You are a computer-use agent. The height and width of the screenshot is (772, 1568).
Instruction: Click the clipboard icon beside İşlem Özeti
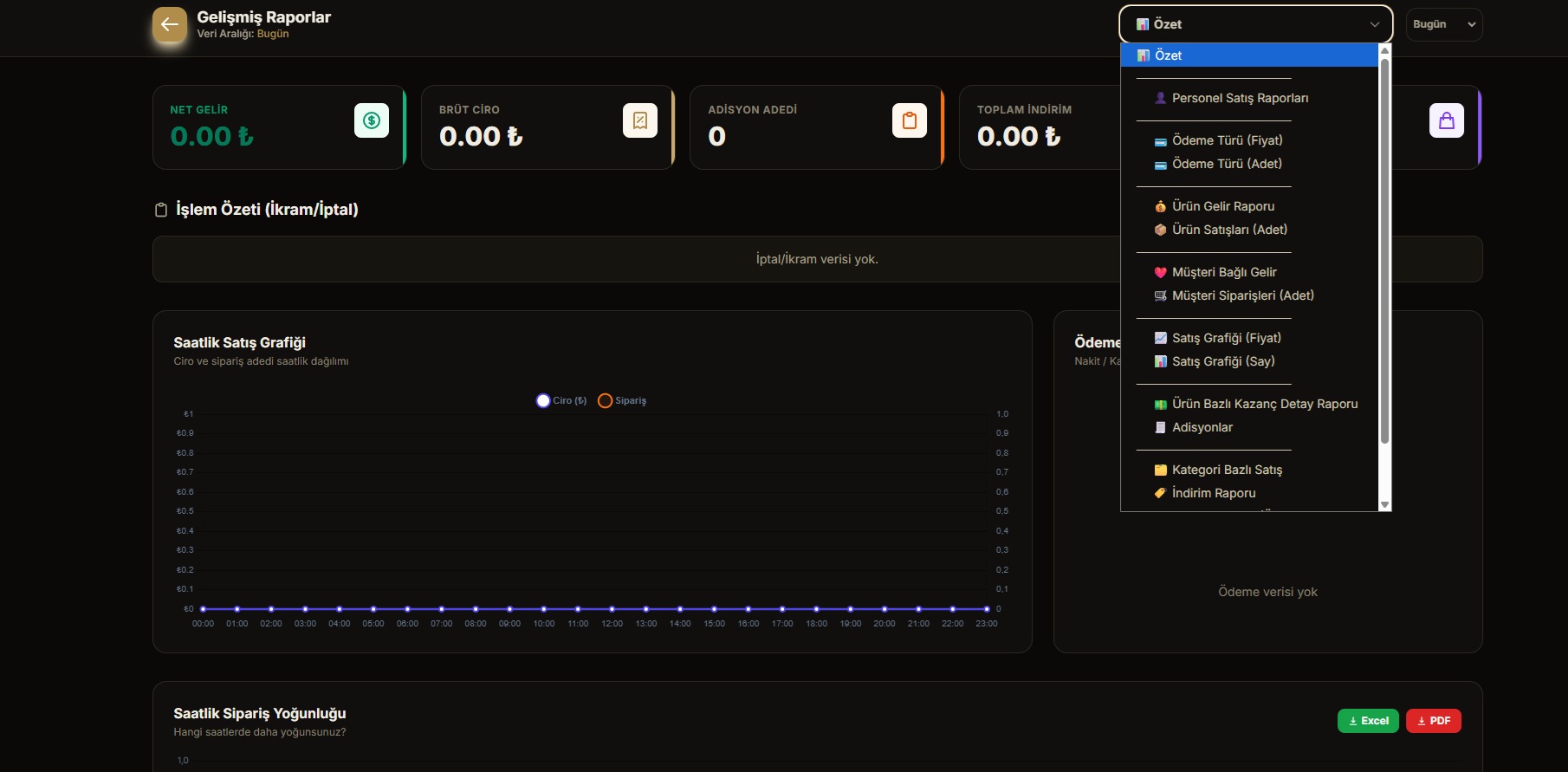click(x=161, y=210)
